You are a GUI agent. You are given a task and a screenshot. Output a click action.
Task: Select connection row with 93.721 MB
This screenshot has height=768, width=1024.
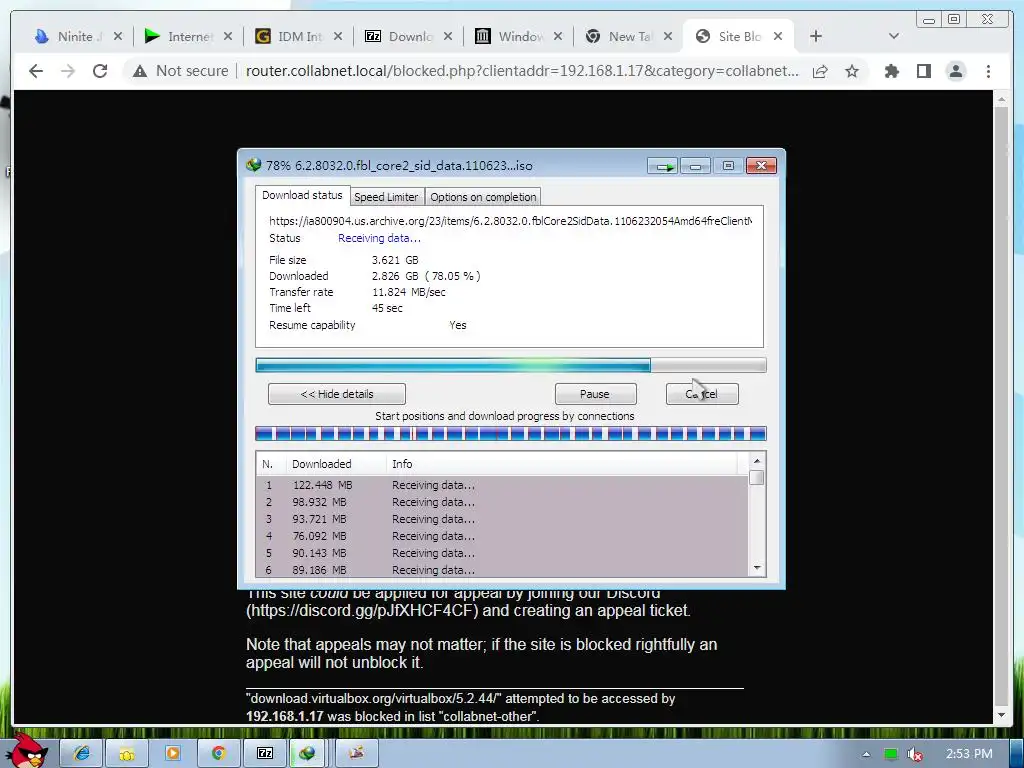tap(502, 519)
